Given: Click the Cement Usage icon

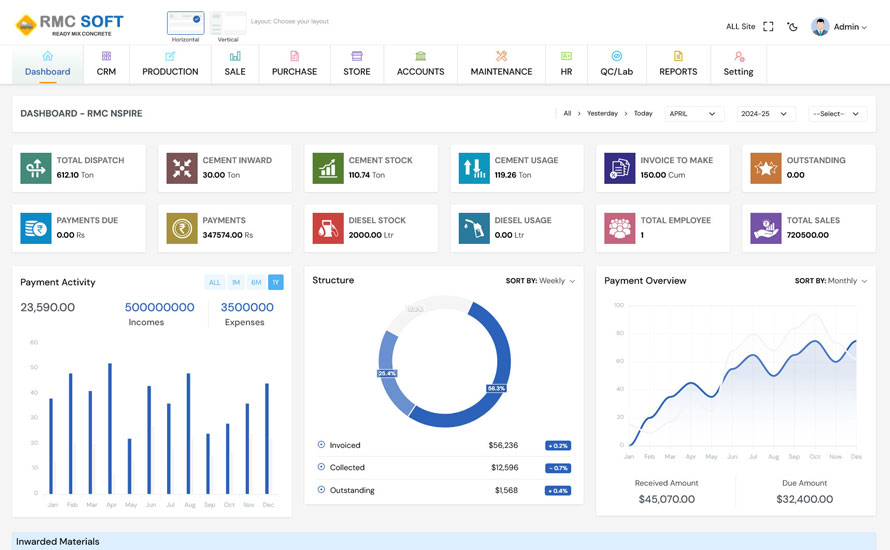Looking at the screenshot, I should point(474,168).
